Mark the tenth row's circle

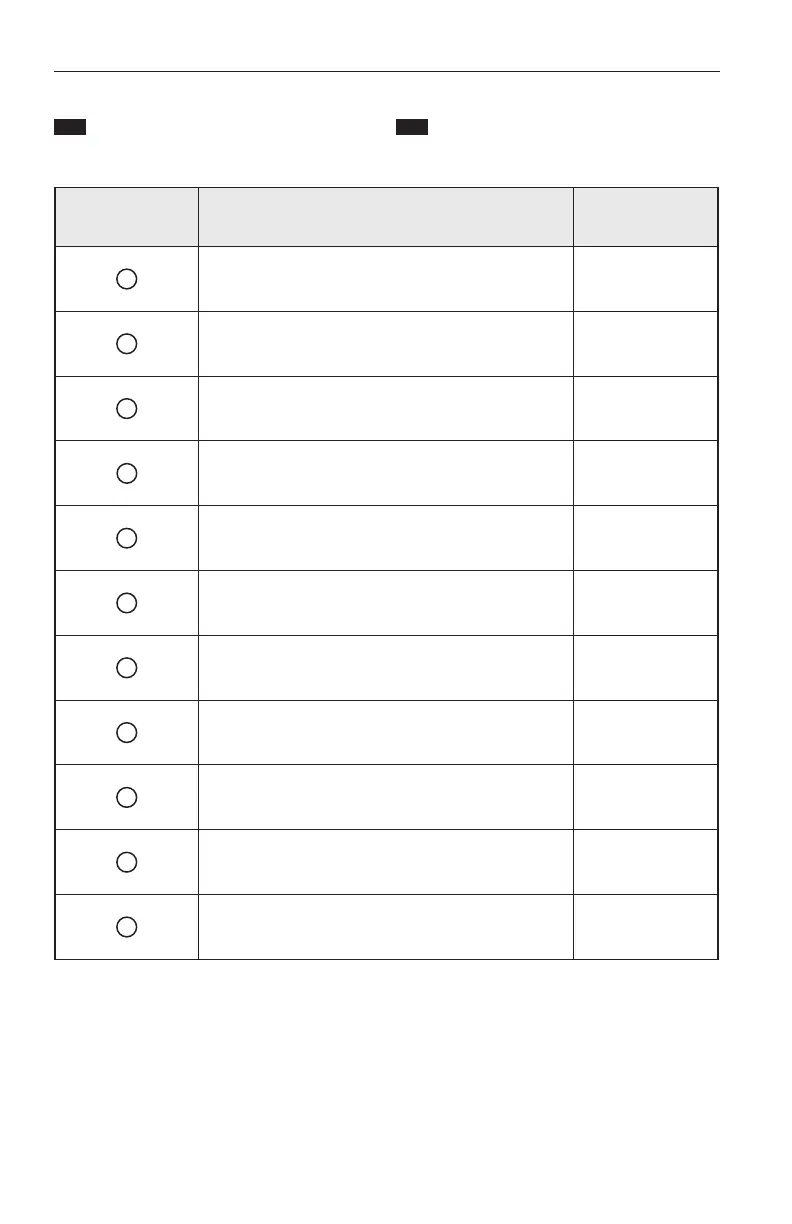click(x=126, y=861)
